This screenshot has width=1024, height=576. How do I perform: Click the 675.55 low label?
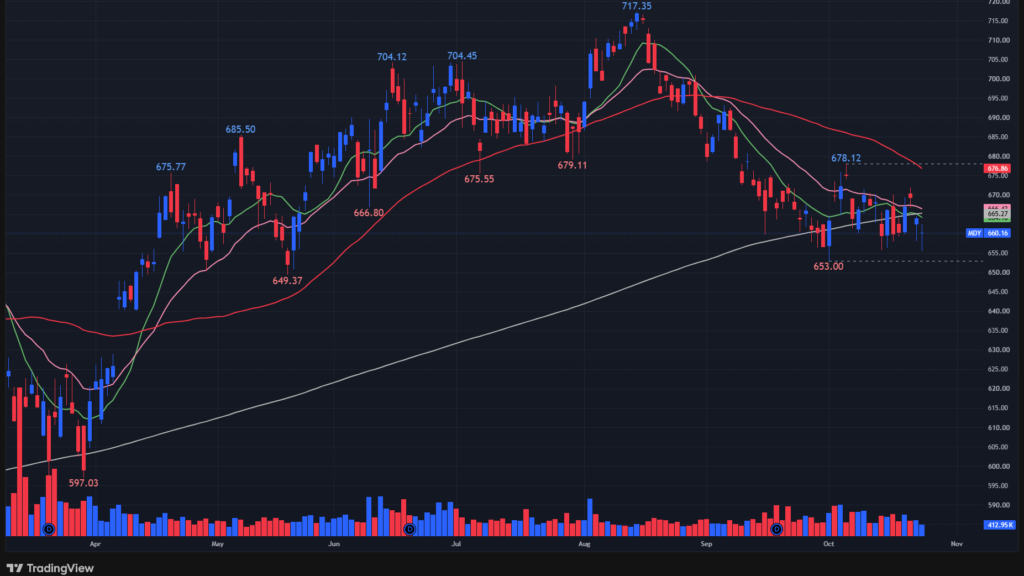coord(479,179)
